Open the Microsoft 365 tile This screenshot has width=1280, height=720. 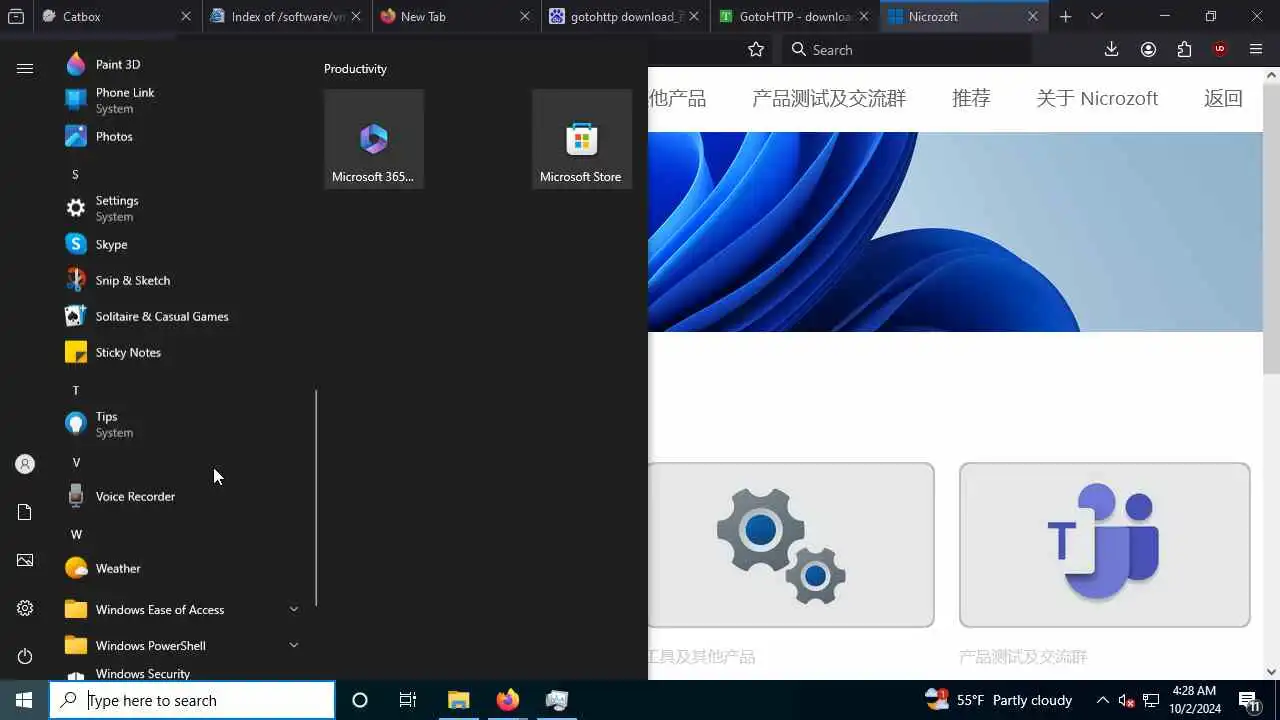[x=374, y=139]
